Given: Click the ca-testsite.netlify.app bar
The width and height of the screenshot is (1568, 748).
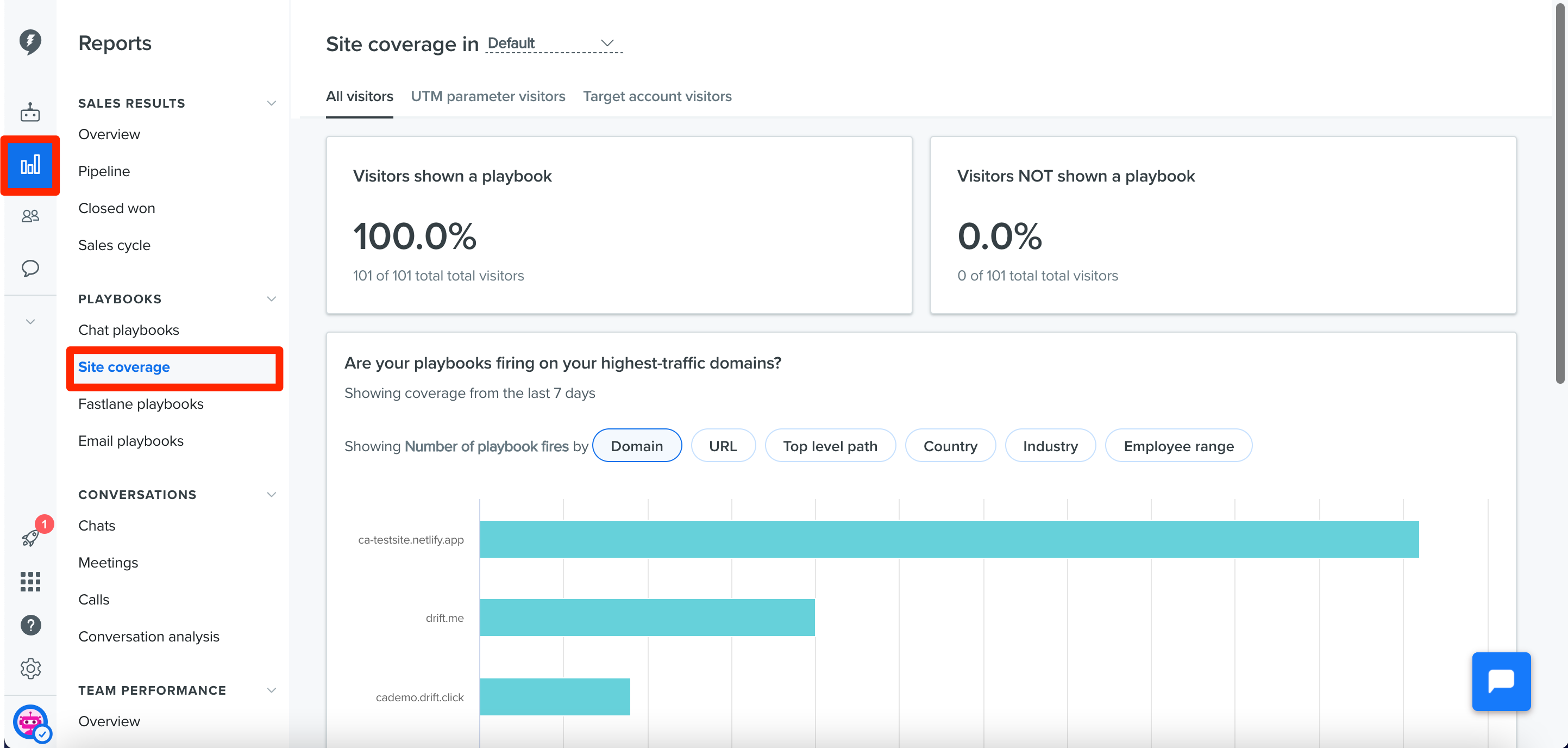Looking at the screenshot, I should coord(949,539).
